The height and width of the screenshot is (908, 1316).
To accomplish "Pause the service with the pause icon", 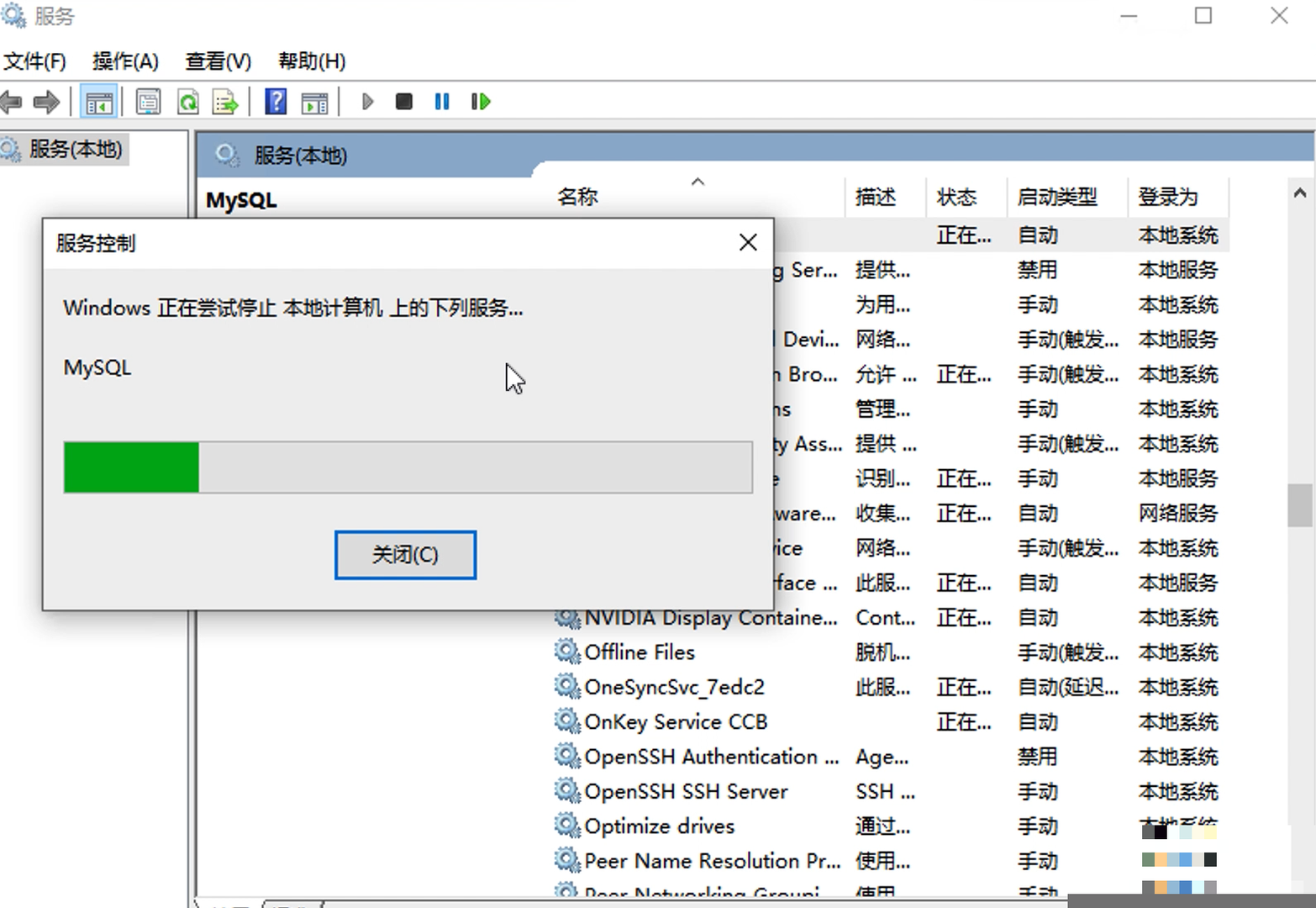I will click(442, 102).
